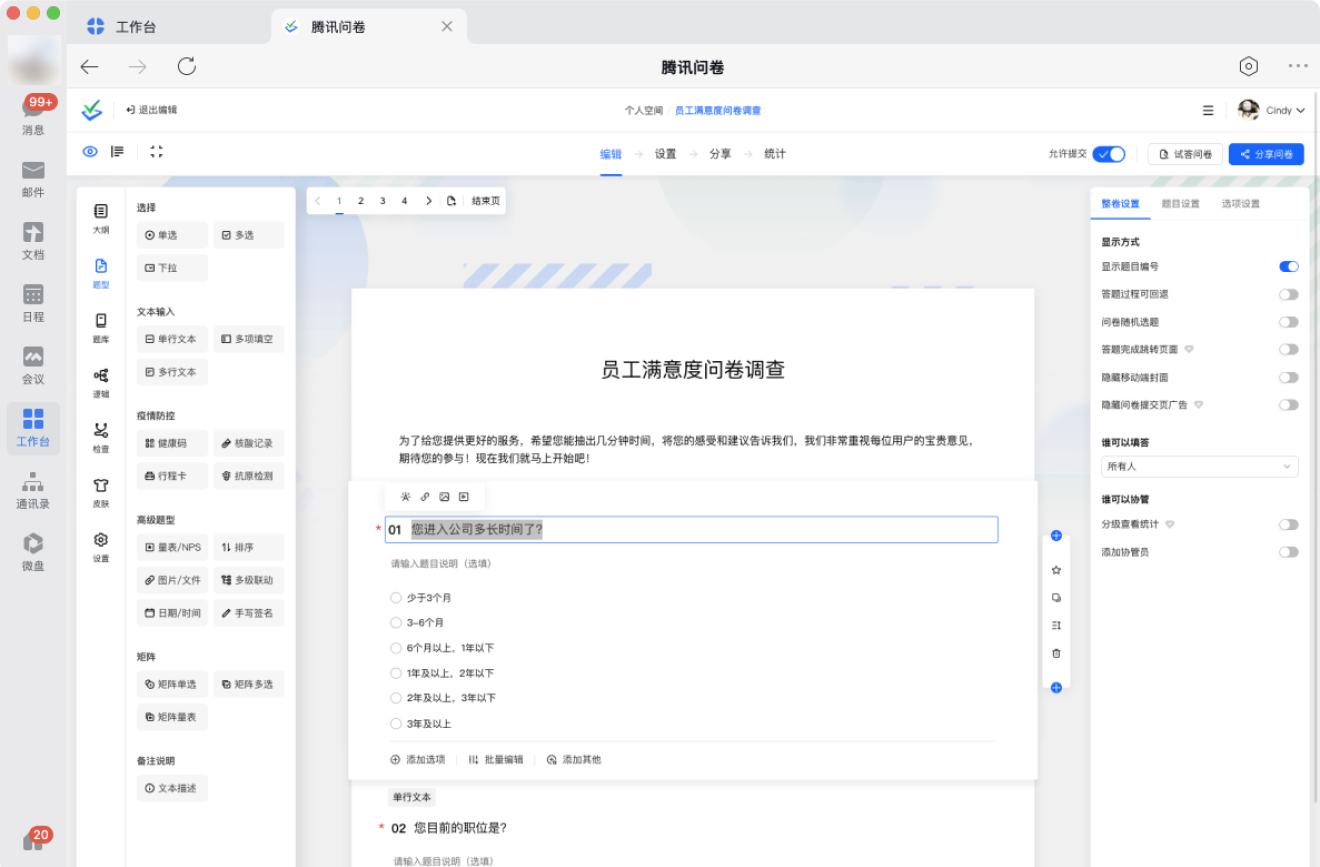This screenshot has height=867, width=1320.
Task: Turn off 显示题目编号 toggle
Action: coord(1288,266)
